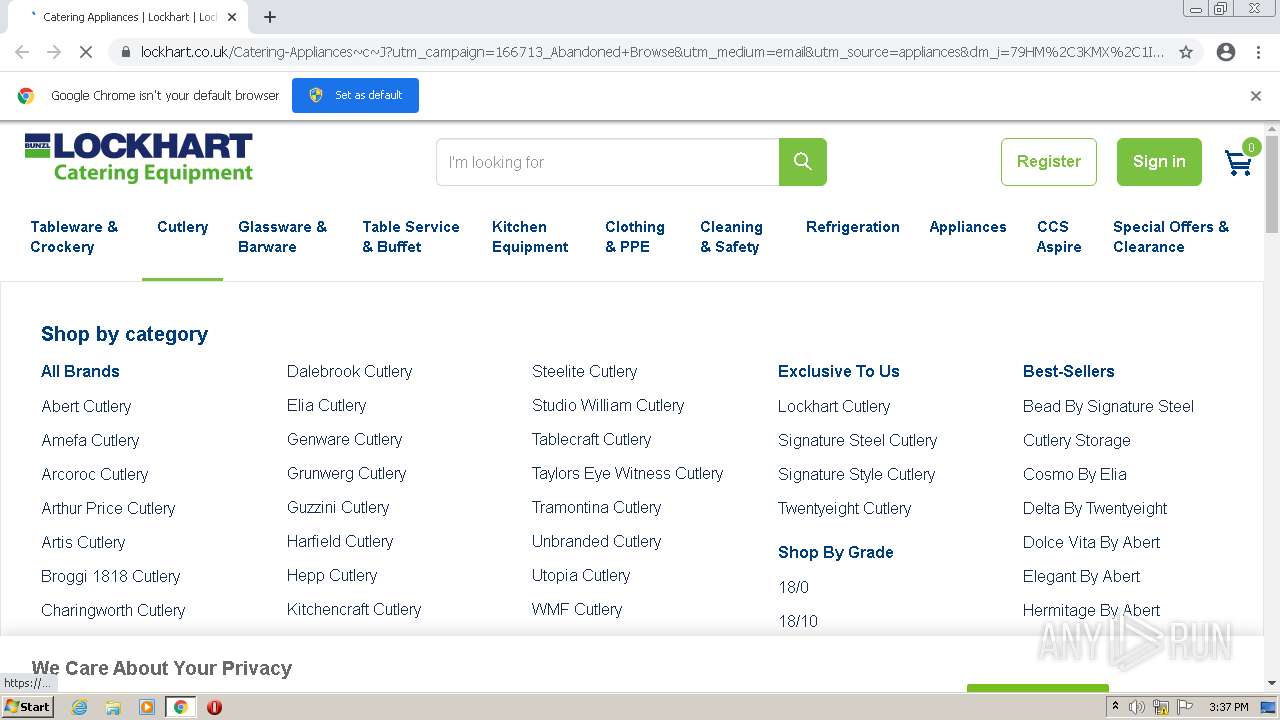Open Bead By Signature Steel link
The image size is (1280, 720).
pos(1108,406)
